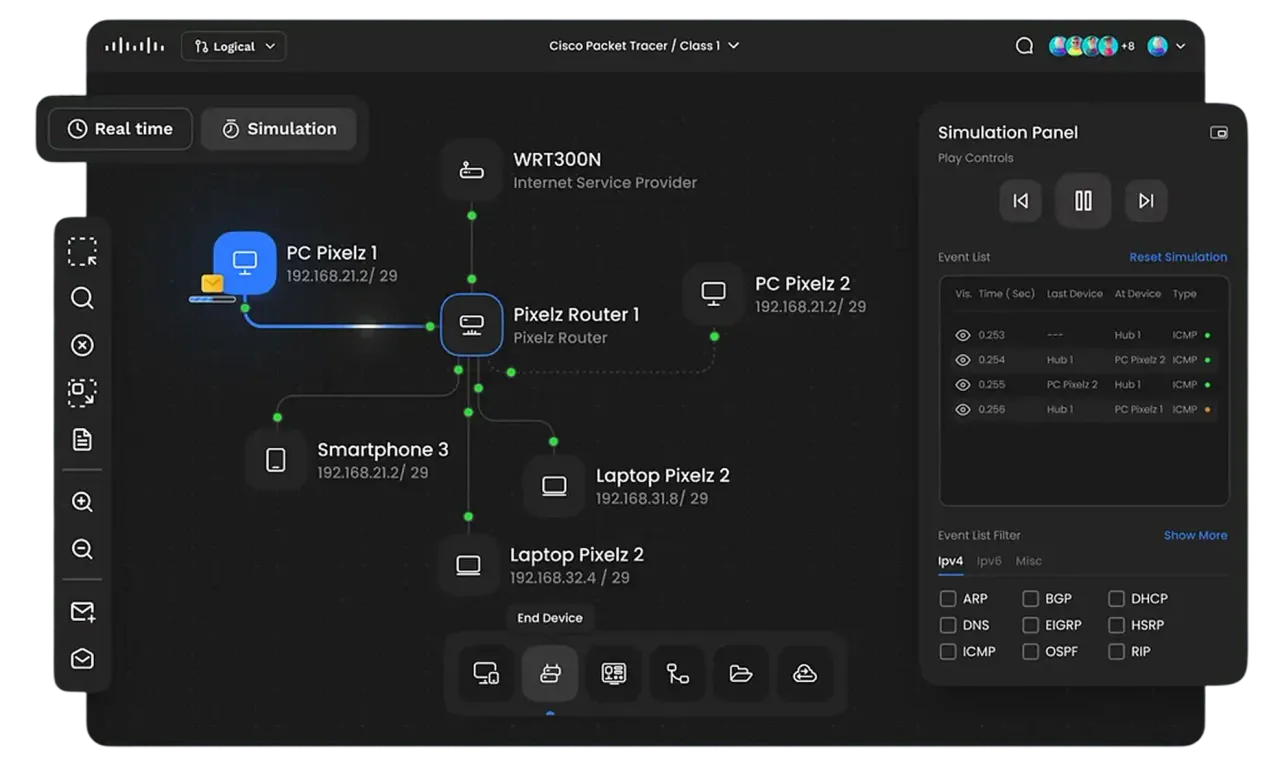The width and height of the screenshot is (1280, 776).
Task: Select the marquee selection tool in sidebar
Action: click(82, 251)
